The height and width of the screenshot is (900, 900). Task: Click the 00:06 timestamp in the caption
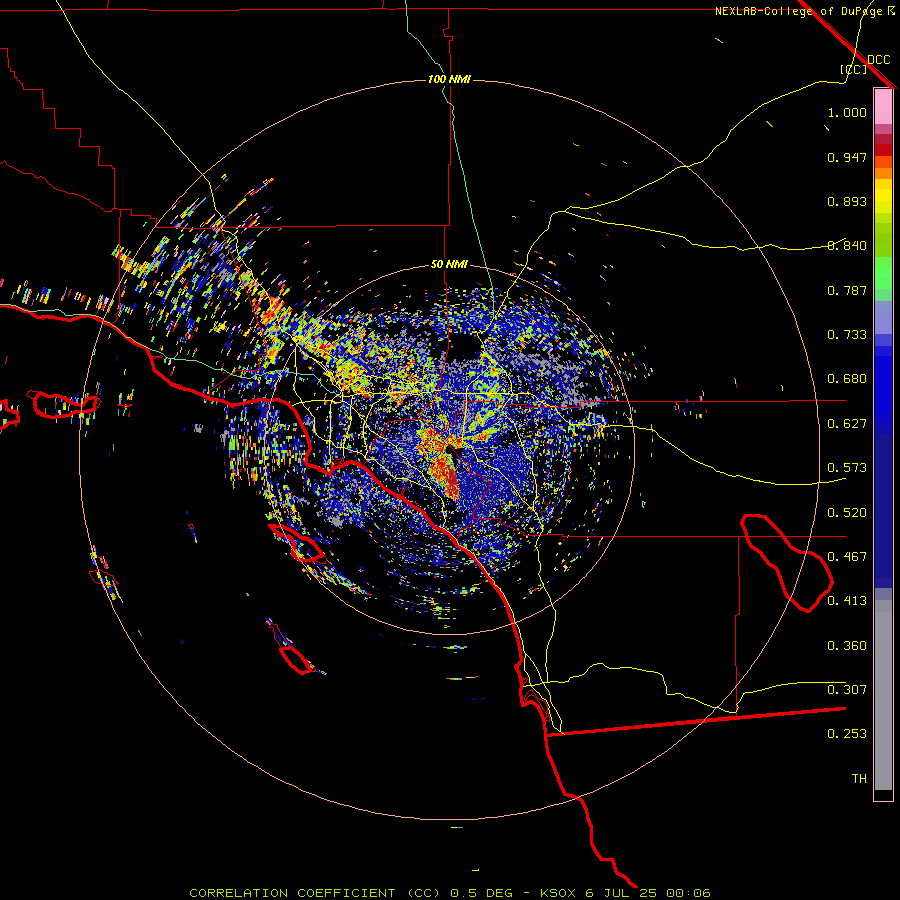[688, 893]
